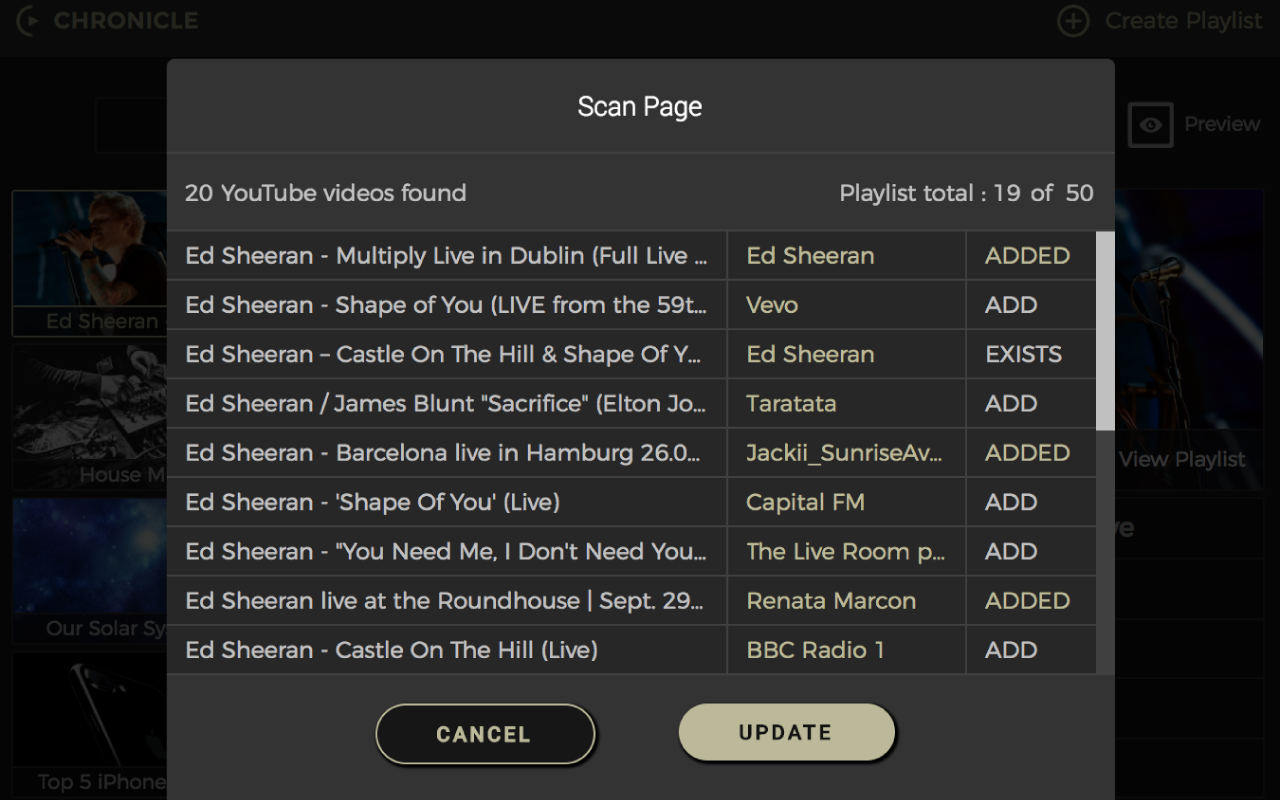Select Shape of You LIVE from the 59th title
Viewport: 1280px width, 800px height.
tap(446, 305)
